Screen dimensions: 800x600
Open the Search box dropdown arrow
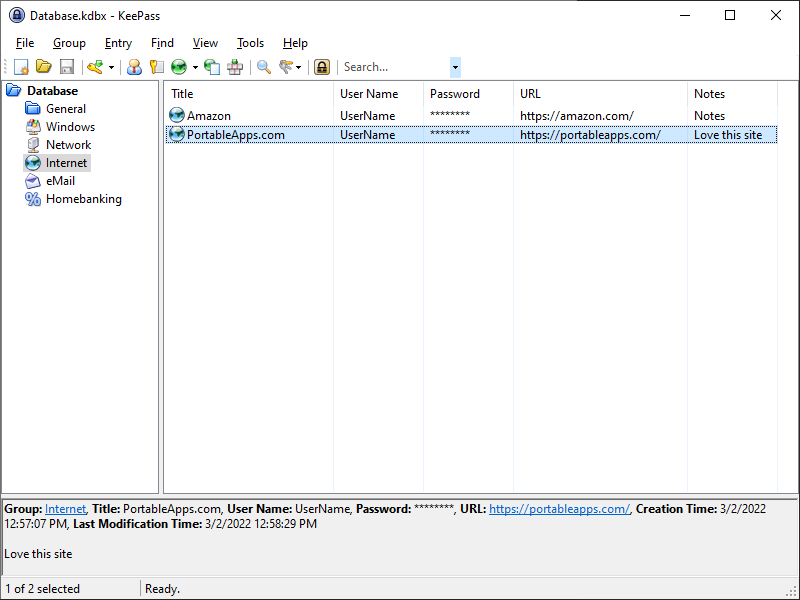(x=455, y=67)
